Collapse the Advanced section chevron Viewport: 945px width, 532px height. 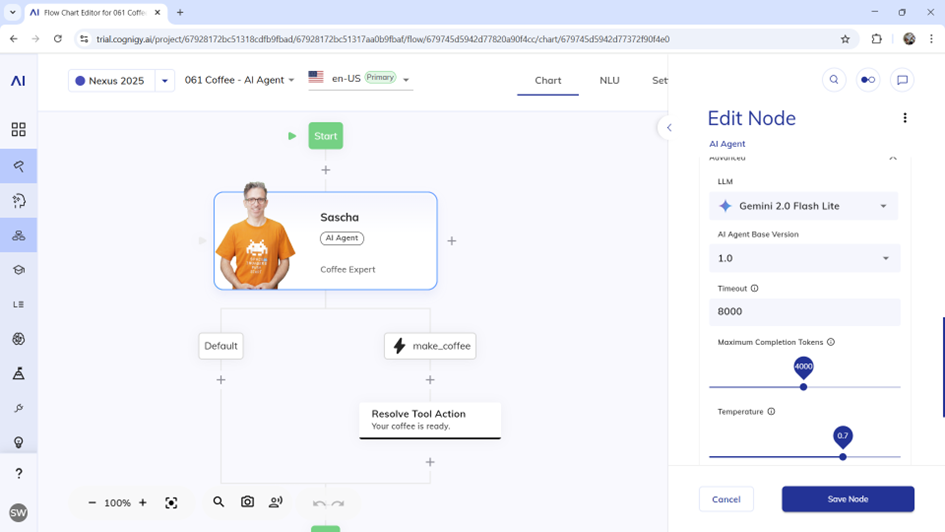tap(893, 158)
